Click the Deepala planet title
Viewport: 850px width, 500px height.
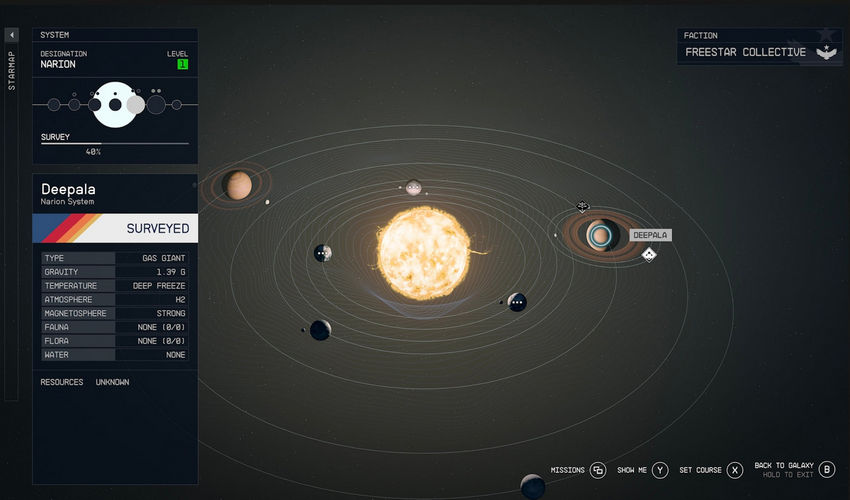pos(68,189)
